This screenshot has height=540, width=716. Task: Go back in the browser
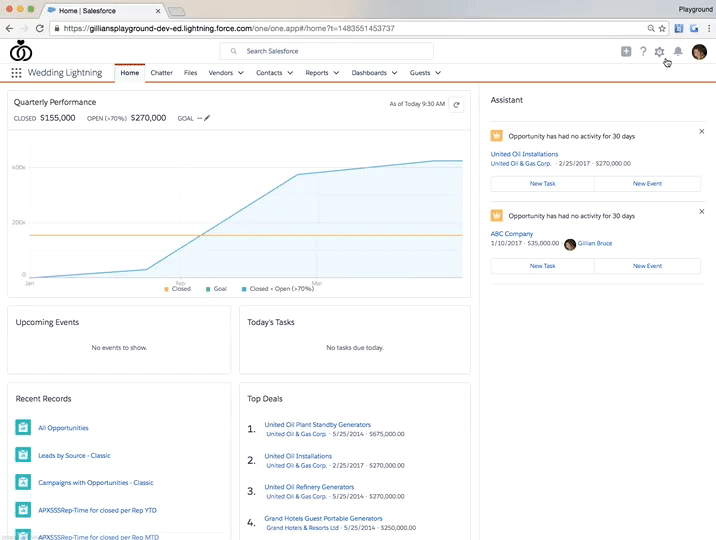pos(9,28)
